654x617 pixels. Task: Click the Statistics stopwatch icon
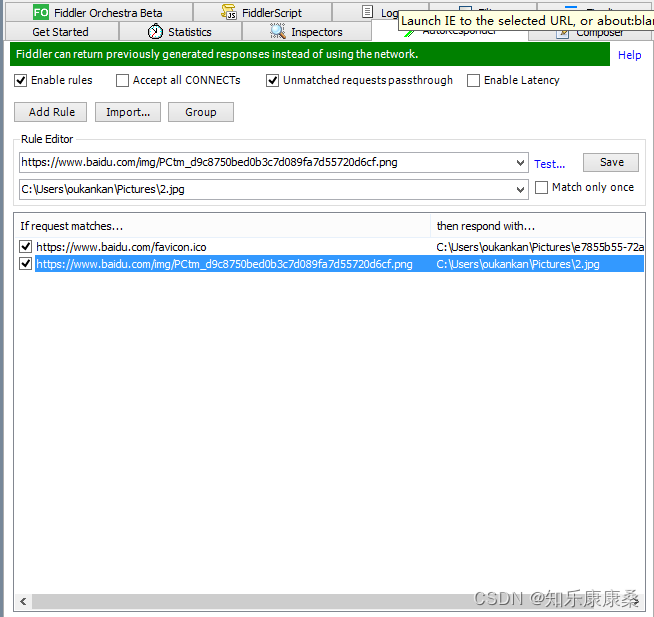155,32
